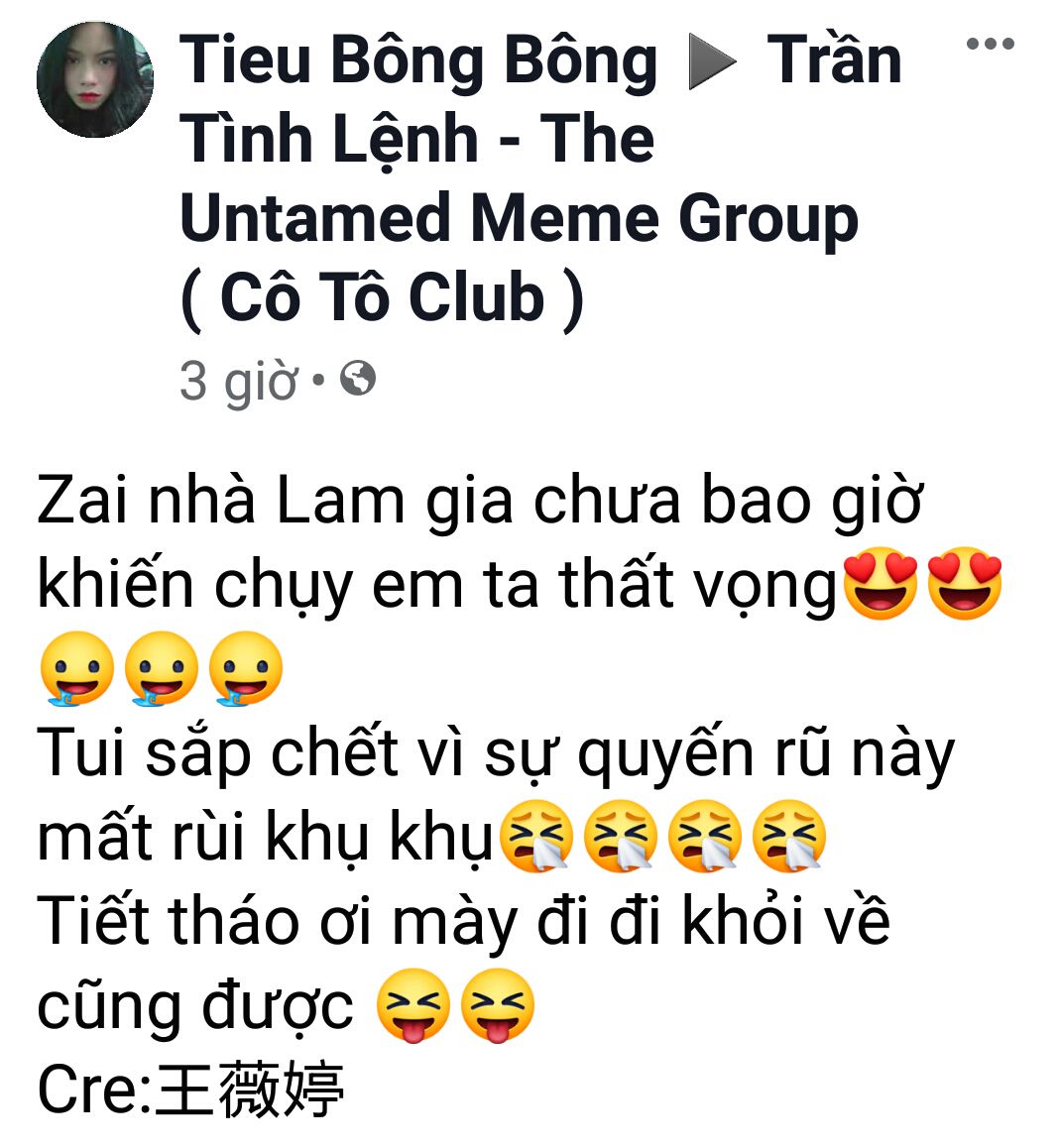Click the credit name 王薇婷
Image resolution: width=1060 pixels, height=1148 pixels.
[x=250, y=1090]
